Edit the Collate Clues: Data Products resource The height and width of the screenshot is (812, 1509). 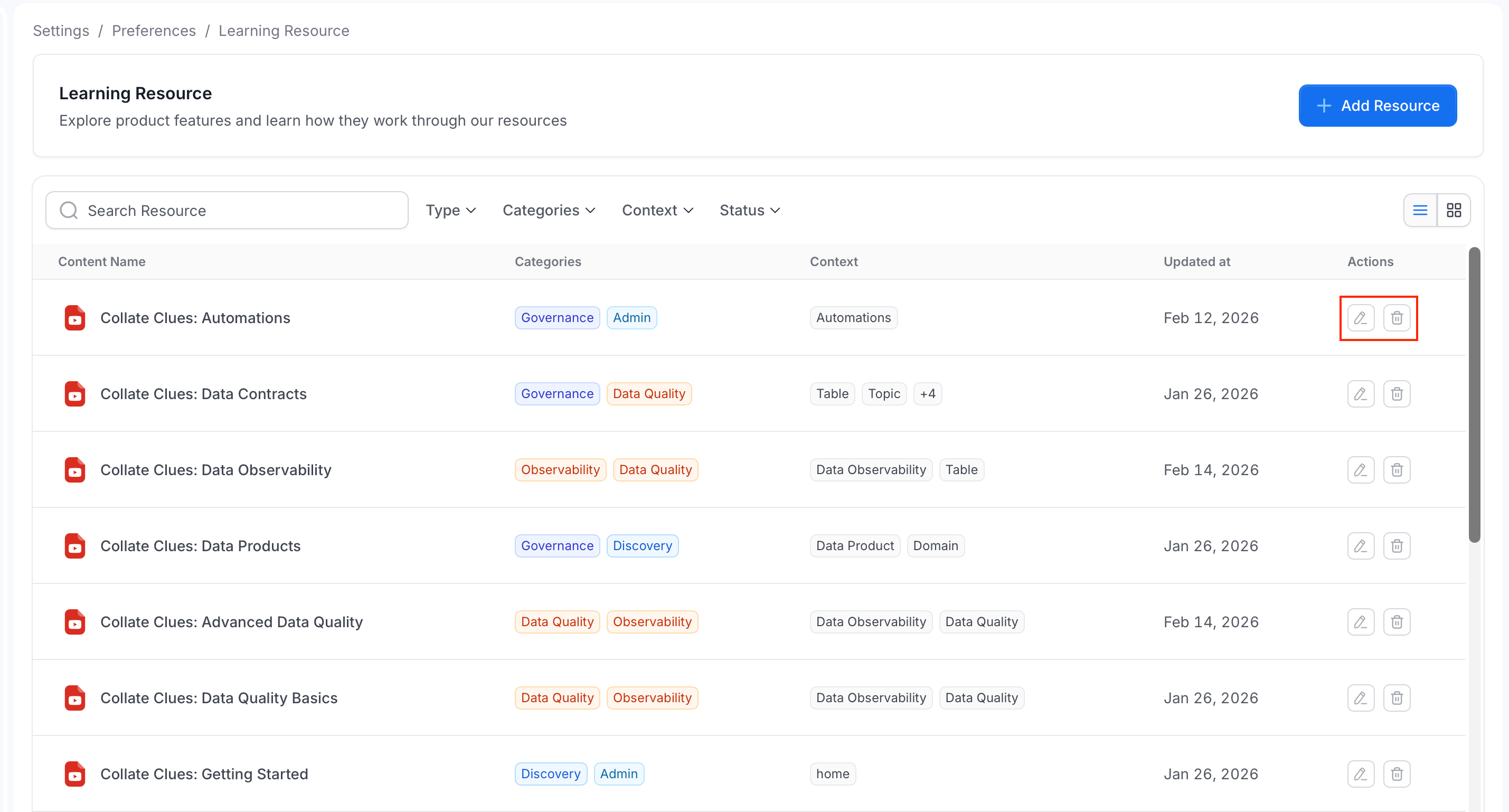pos(1360,546)
